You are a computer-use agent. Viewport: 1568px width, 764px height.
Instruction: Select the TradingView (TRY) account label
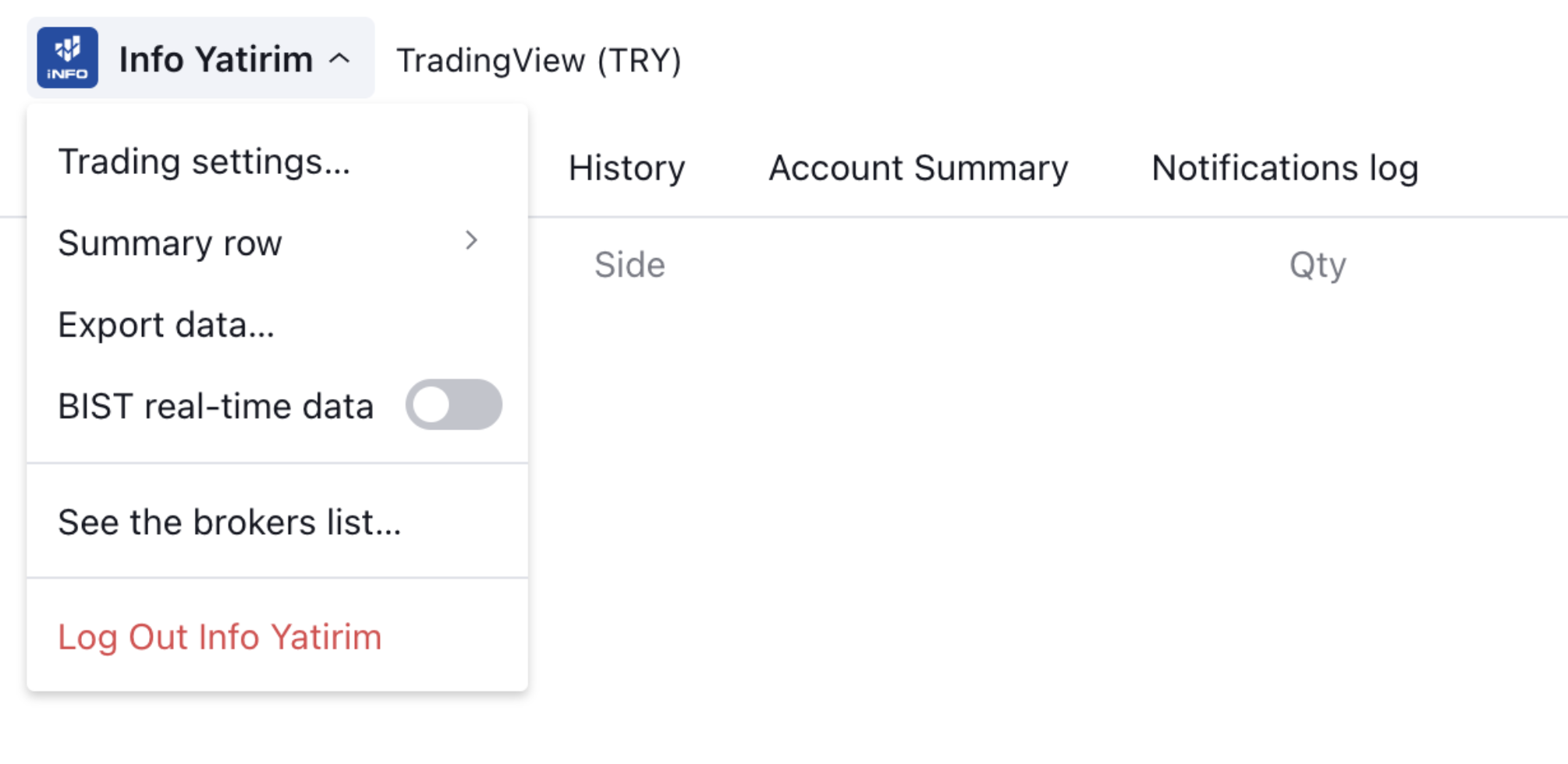click(x=538, y=61)
